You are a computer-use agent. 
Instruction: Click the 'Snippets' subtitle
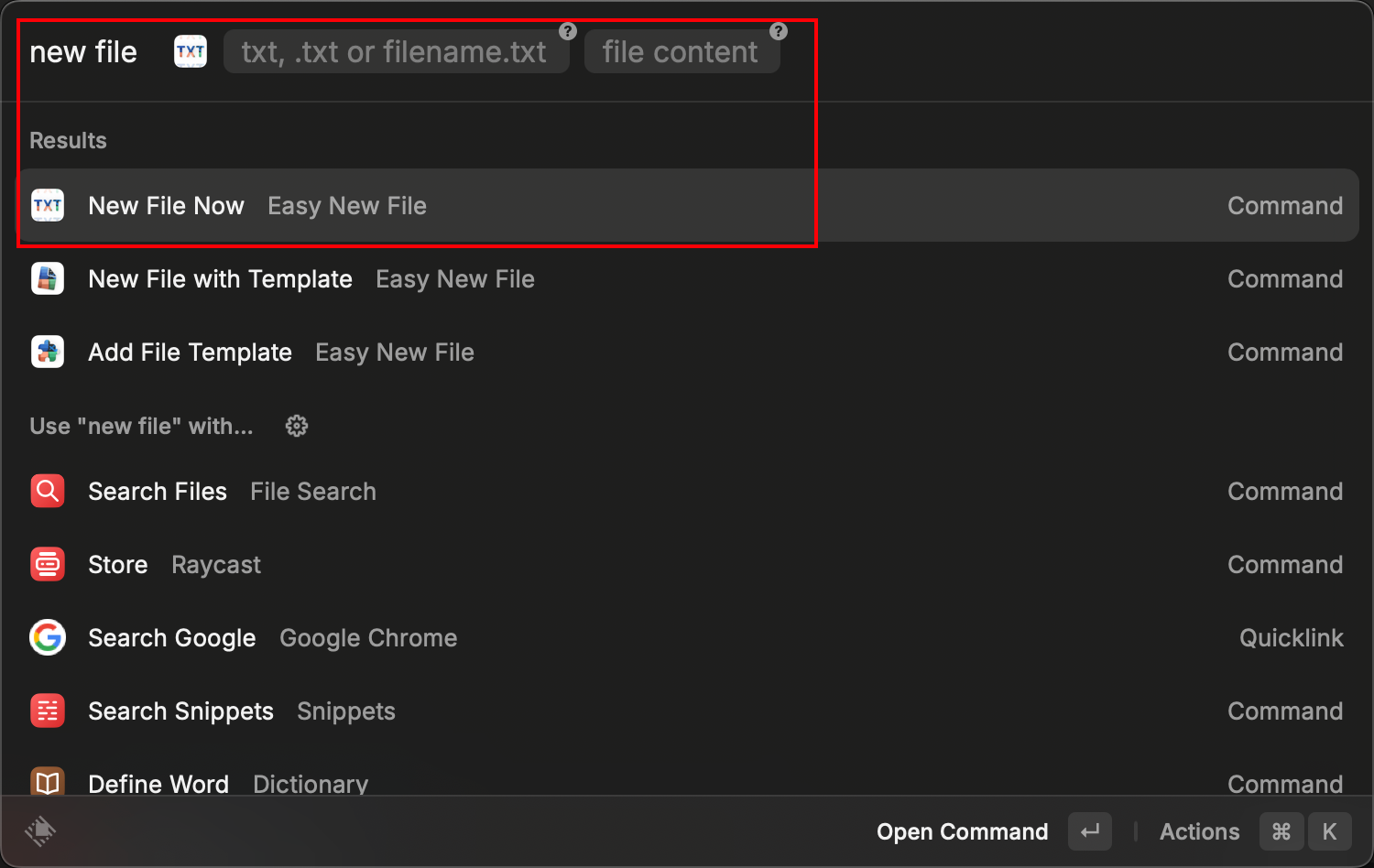[346, 711]
